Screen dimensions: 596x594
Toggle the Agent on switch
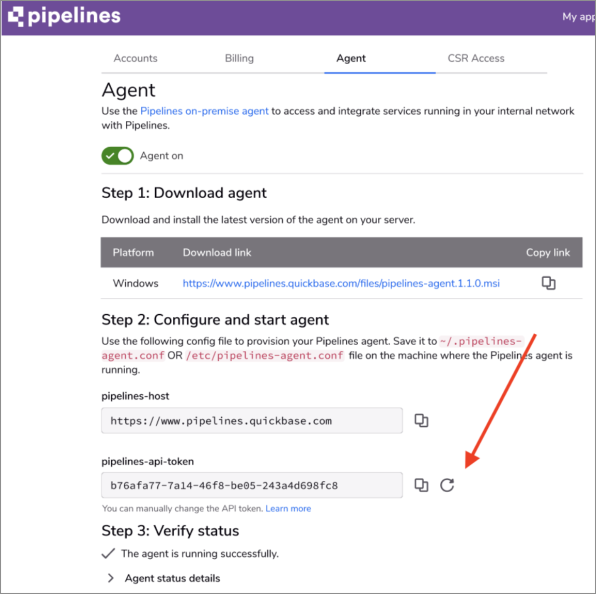(117, 156)
